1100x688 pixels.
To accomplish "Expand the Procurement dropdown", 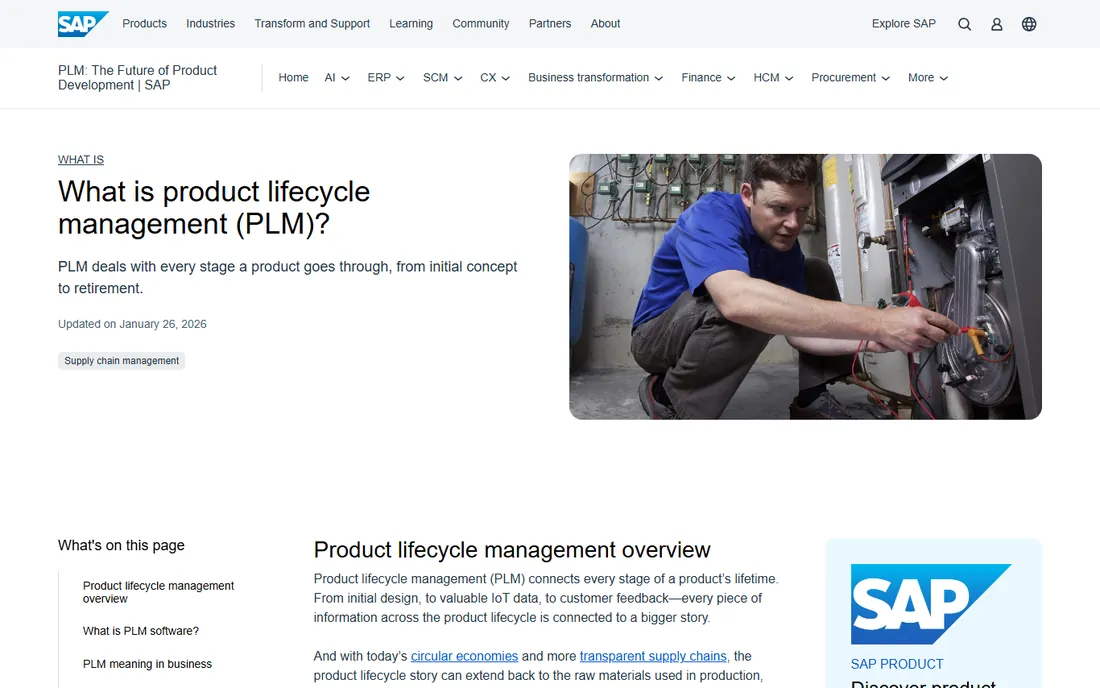I will click(850, 77).
